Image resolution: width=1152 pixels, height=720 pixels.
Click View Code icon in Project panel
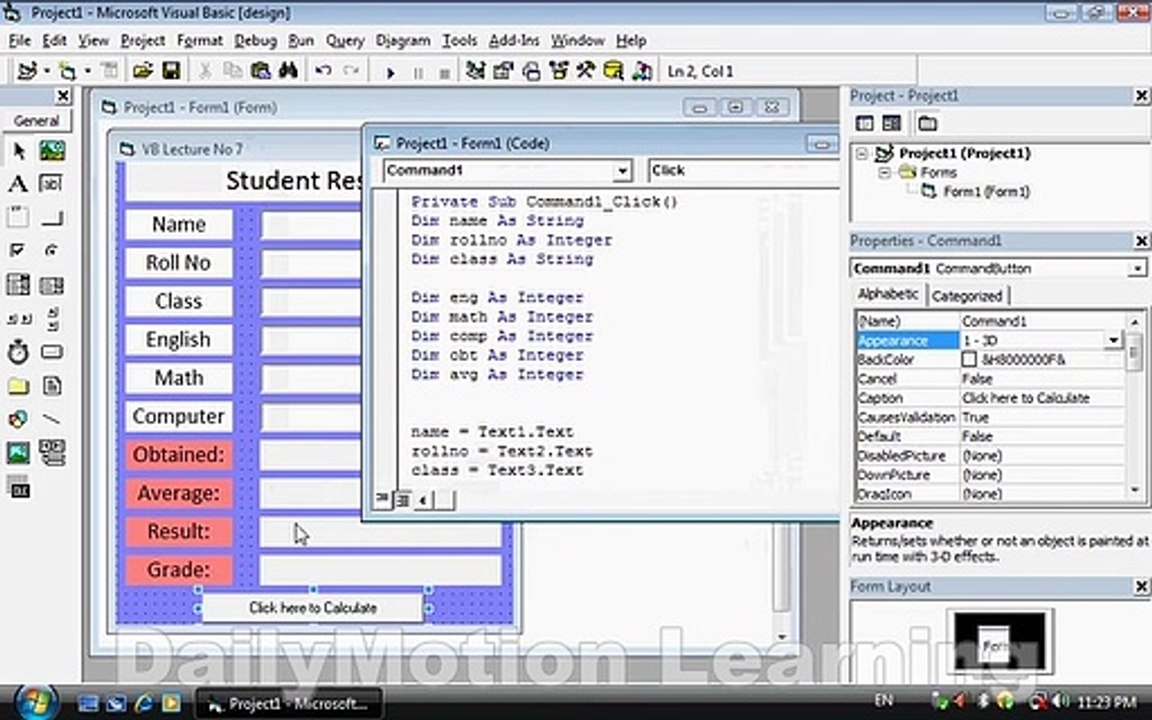tap(865, 123)
